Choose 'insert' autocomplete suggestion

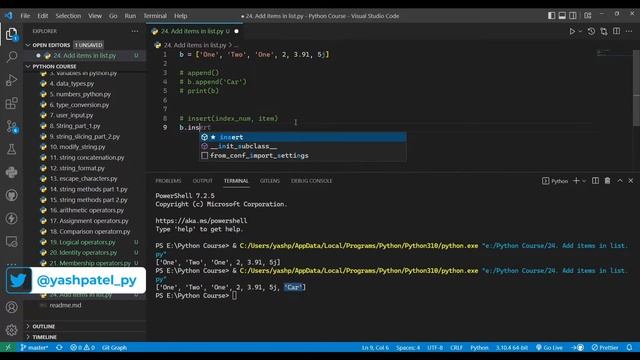pos(302,137)
